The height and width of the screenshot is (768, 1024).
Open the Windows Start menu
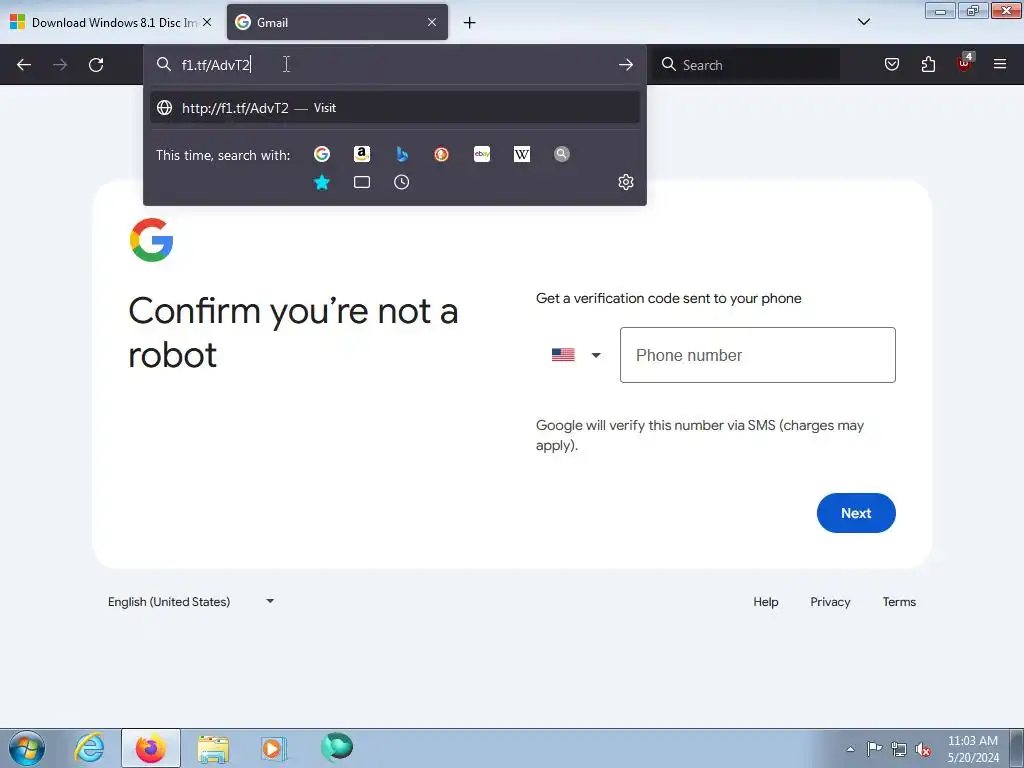point(27,748)
